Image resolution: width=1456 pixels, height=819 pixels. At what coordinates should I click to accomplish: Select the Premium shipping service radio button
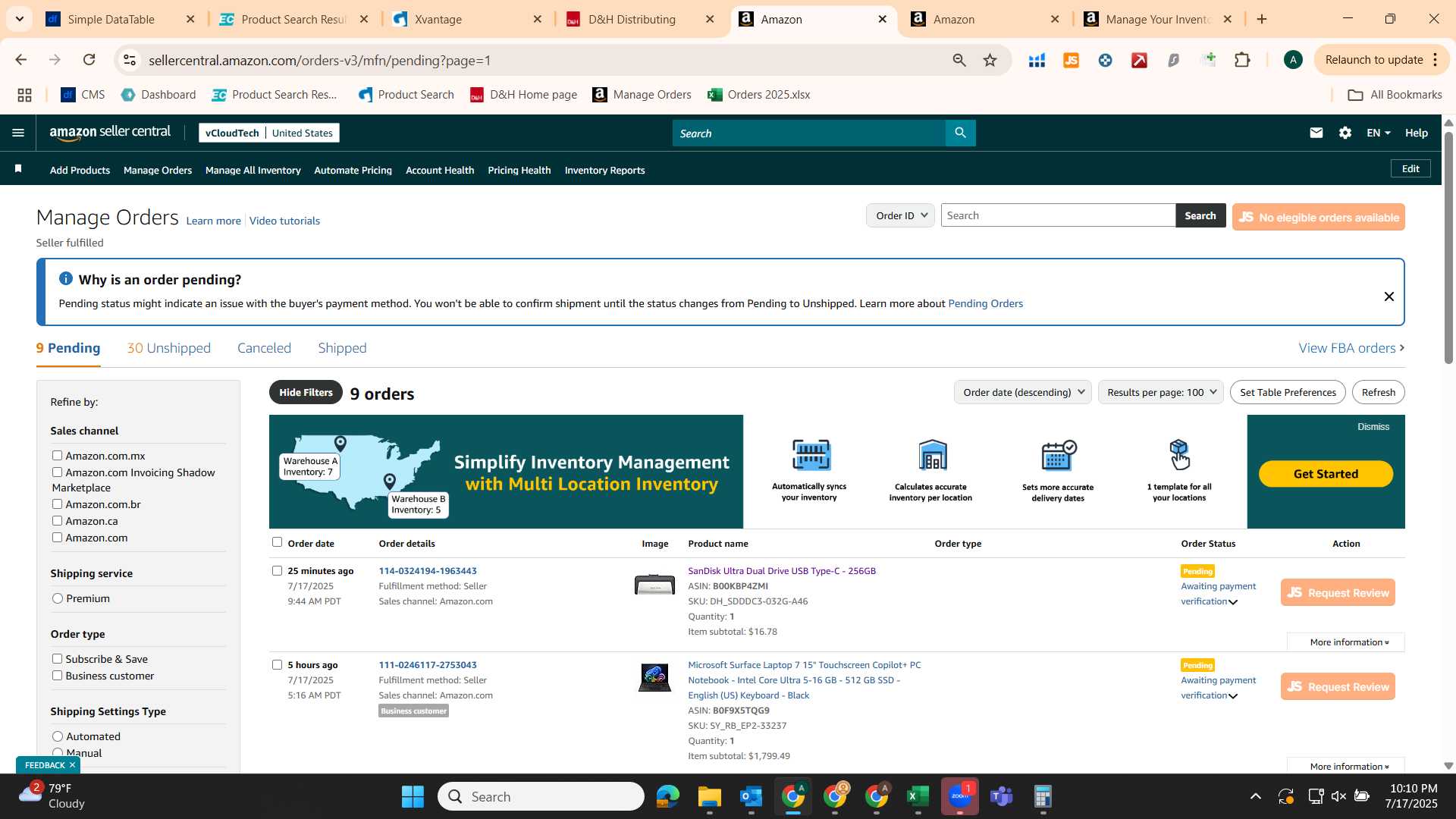tap(58, 598)
